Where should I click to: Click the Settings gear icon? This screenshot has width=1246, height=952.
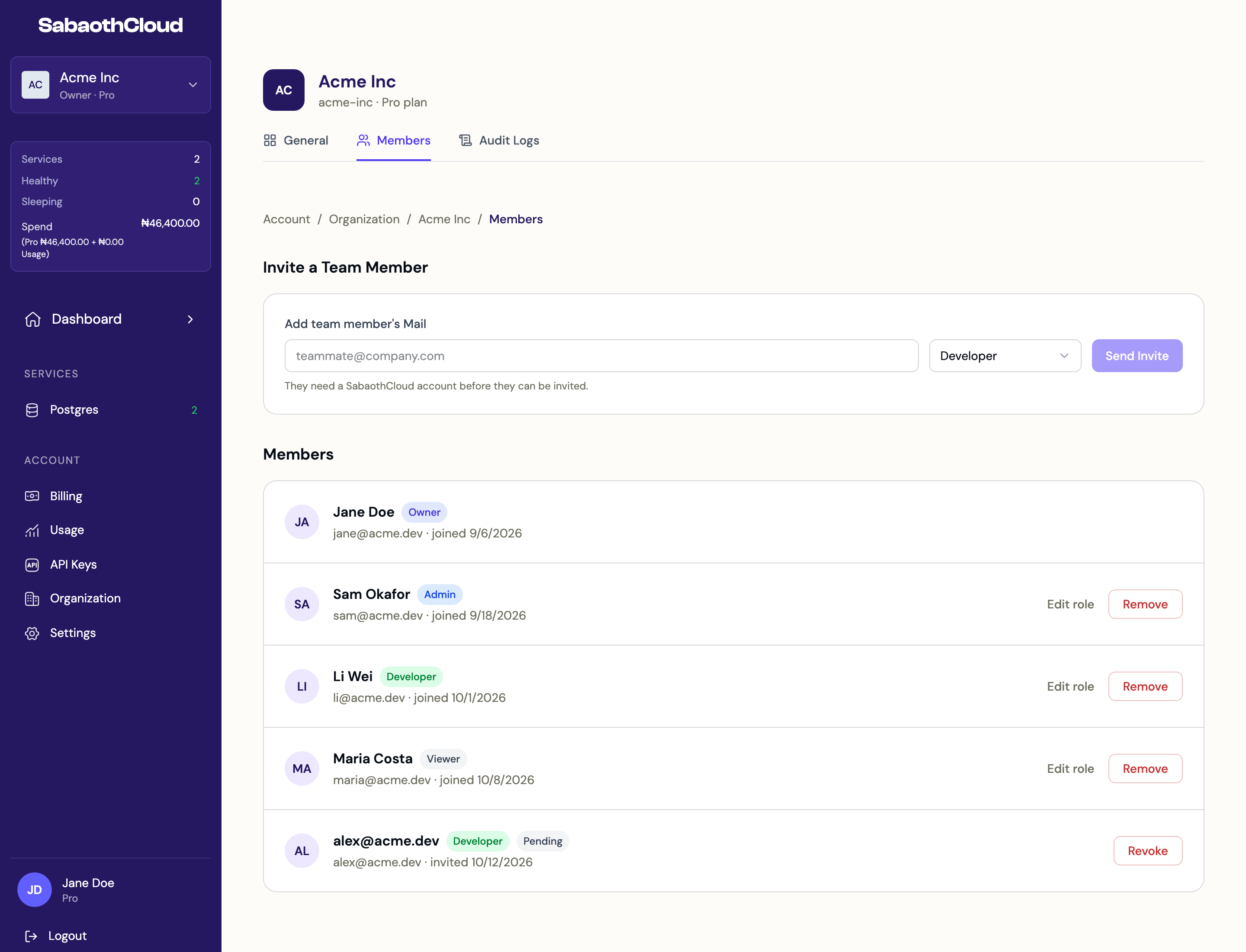pos(32,633)
